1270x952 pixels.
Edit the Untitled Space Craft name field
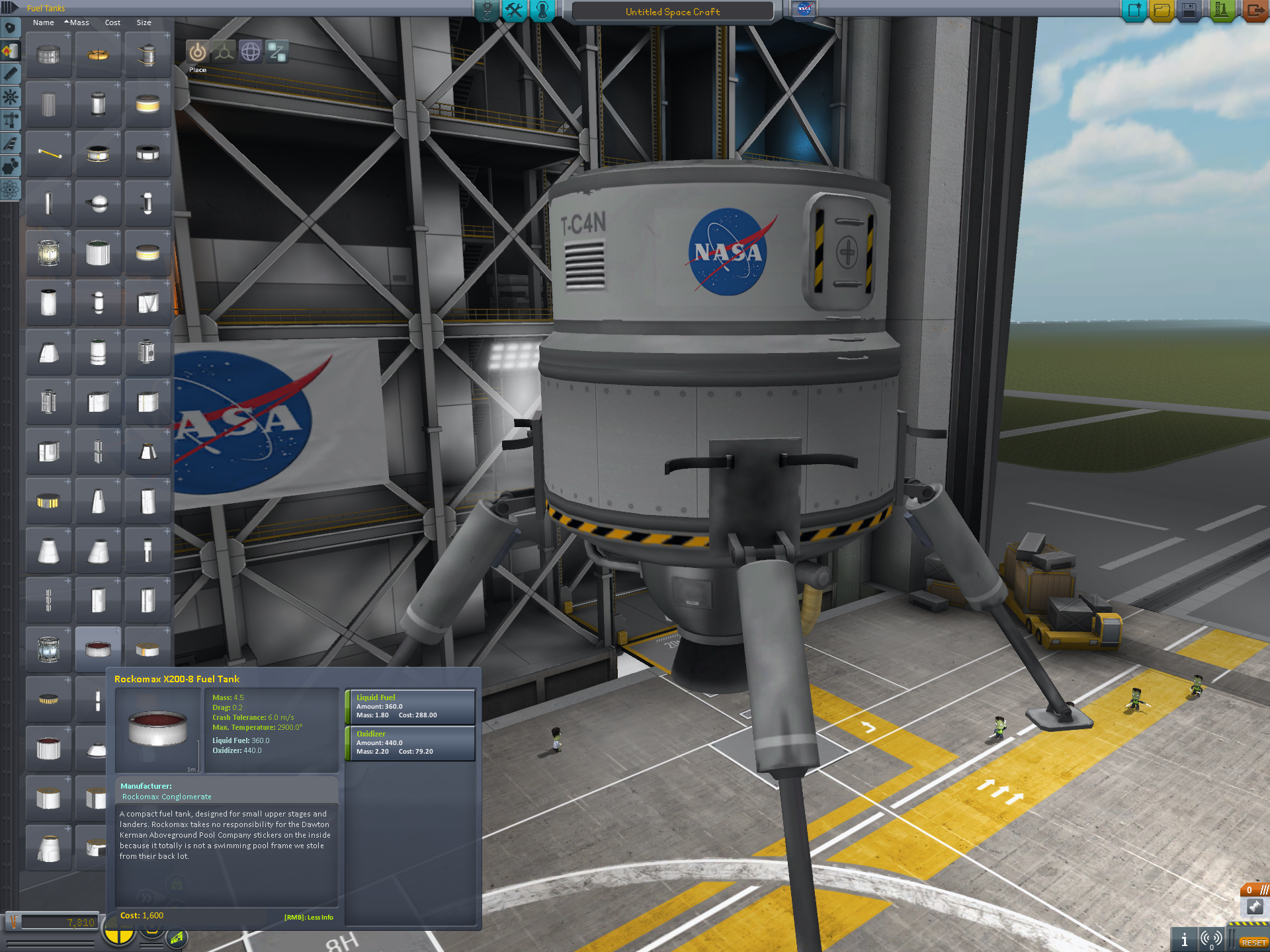672,11
